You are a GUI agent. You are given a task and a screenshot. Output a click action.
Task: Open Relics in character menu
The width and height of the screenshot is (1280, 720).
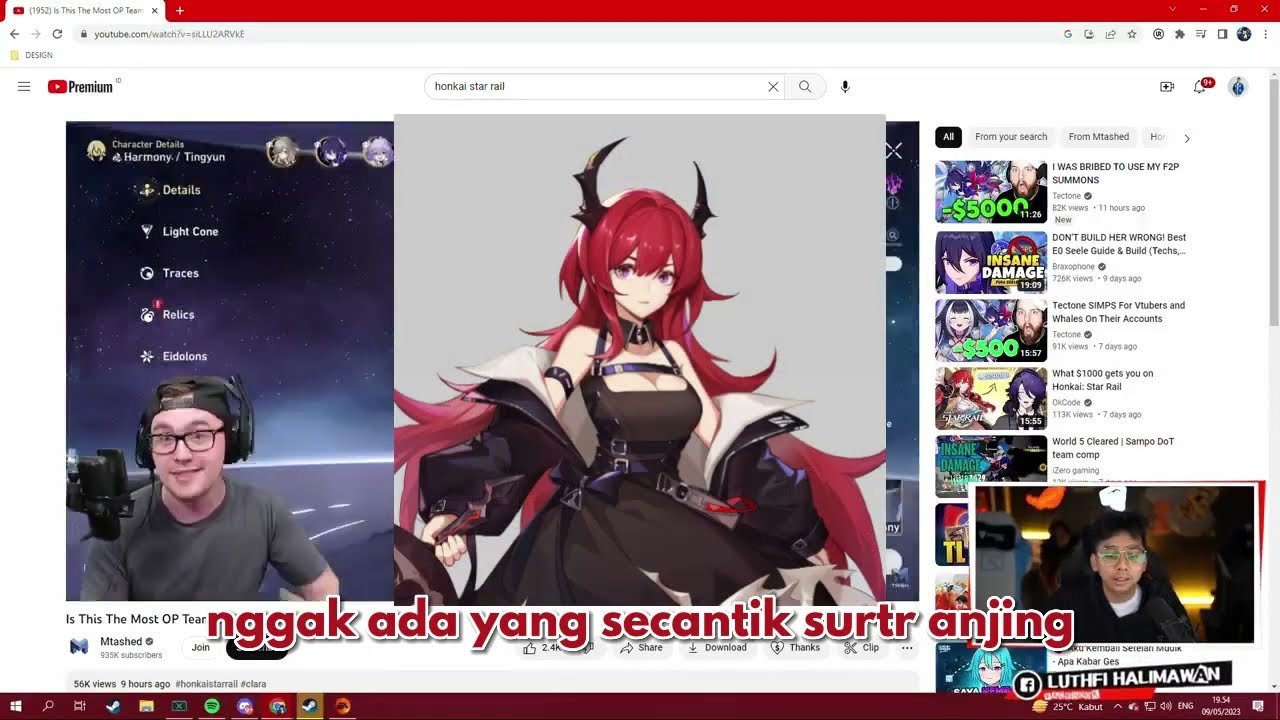pos(167,315)
